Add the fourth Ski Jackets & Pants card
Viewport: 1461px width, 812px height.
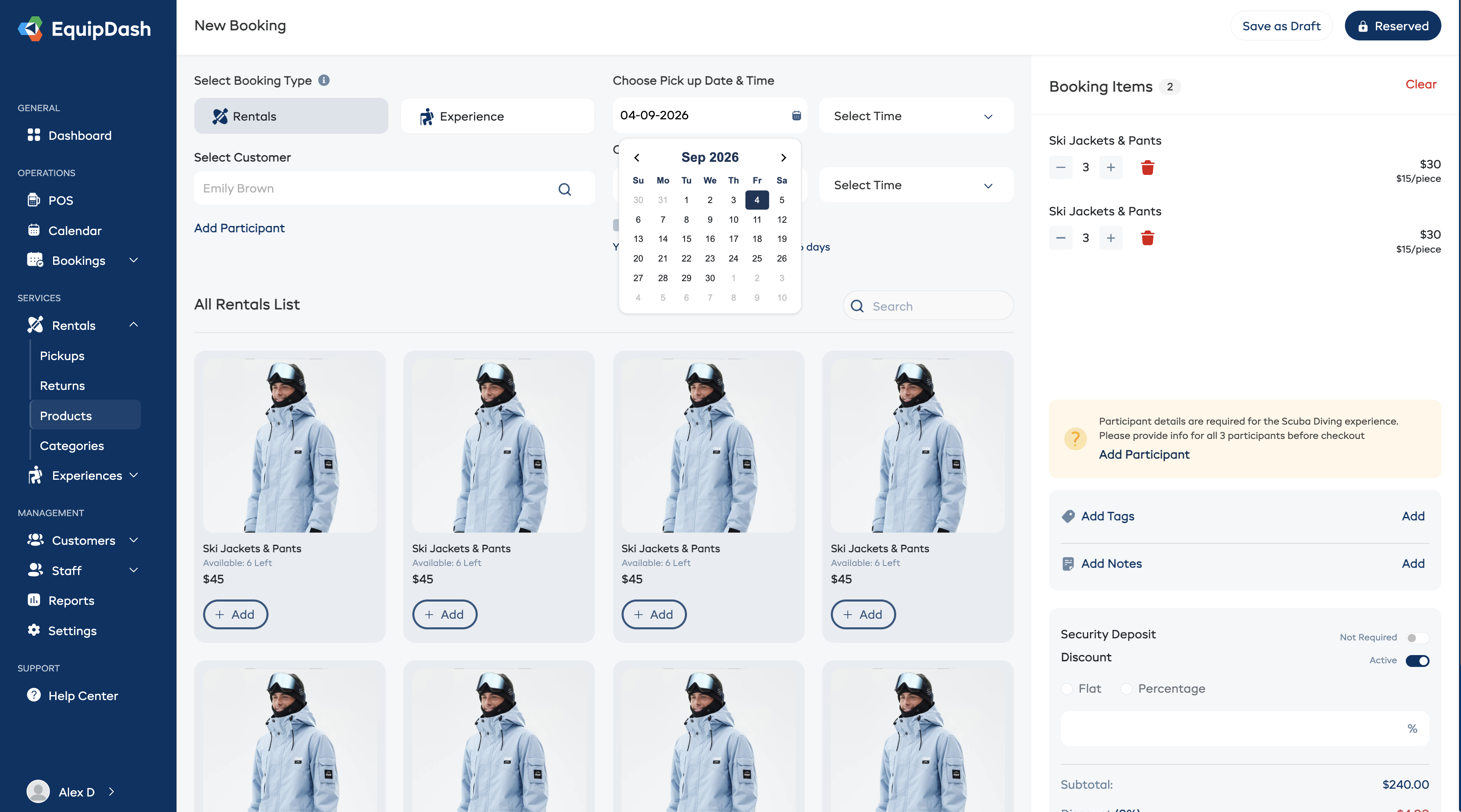coord(863,614)
